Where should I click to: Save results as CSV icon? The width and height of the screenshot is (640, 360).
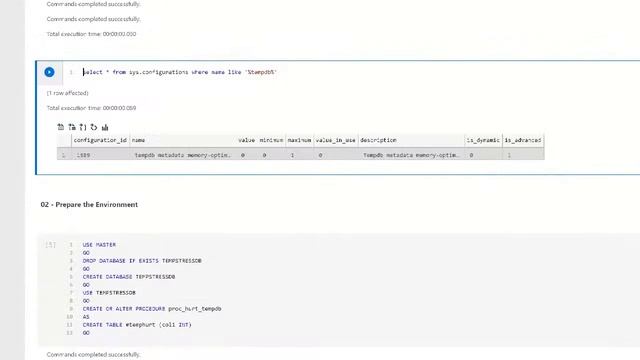pos(61,127)
